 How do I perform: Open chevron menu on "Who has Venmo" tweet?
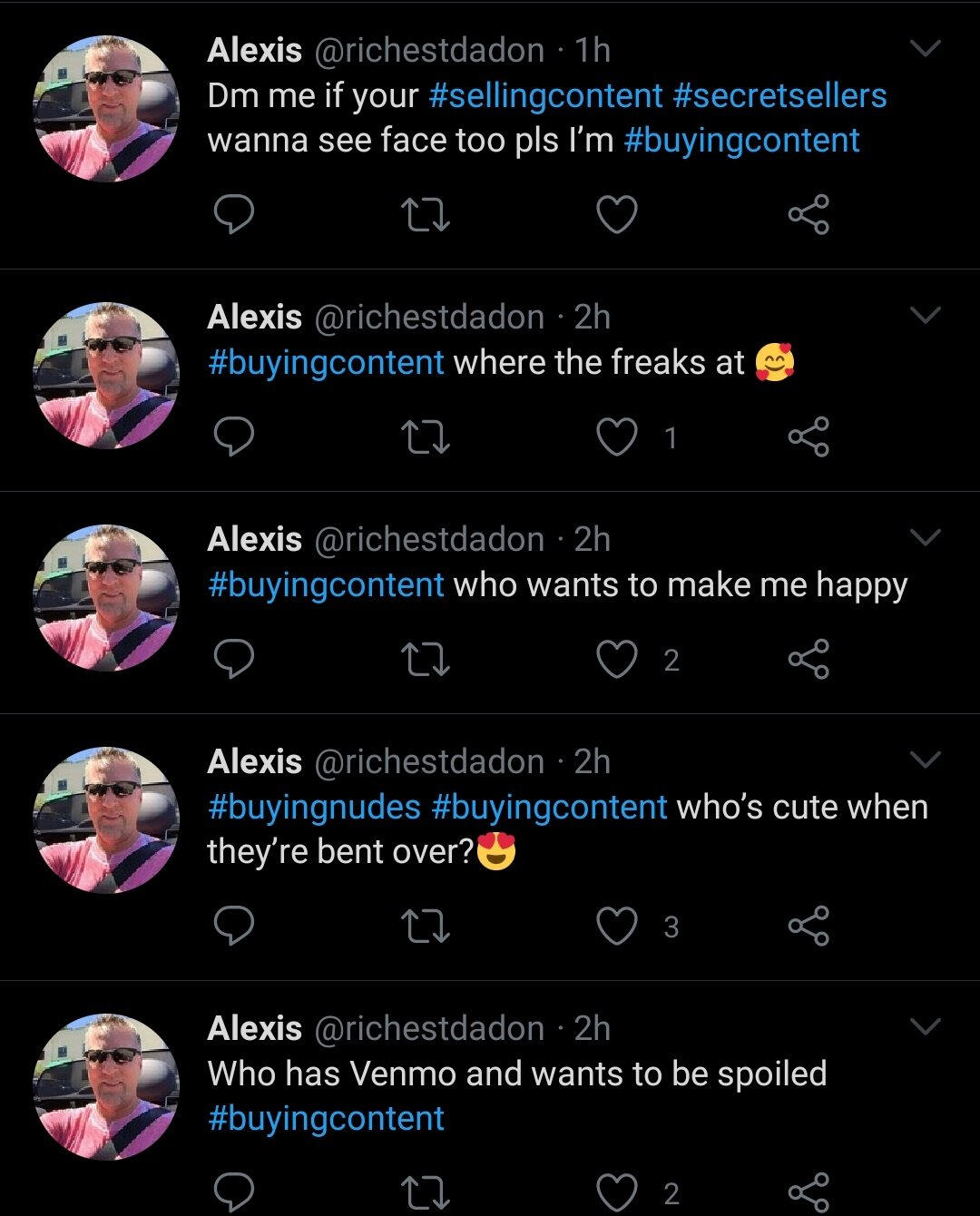pos(925,1026)
